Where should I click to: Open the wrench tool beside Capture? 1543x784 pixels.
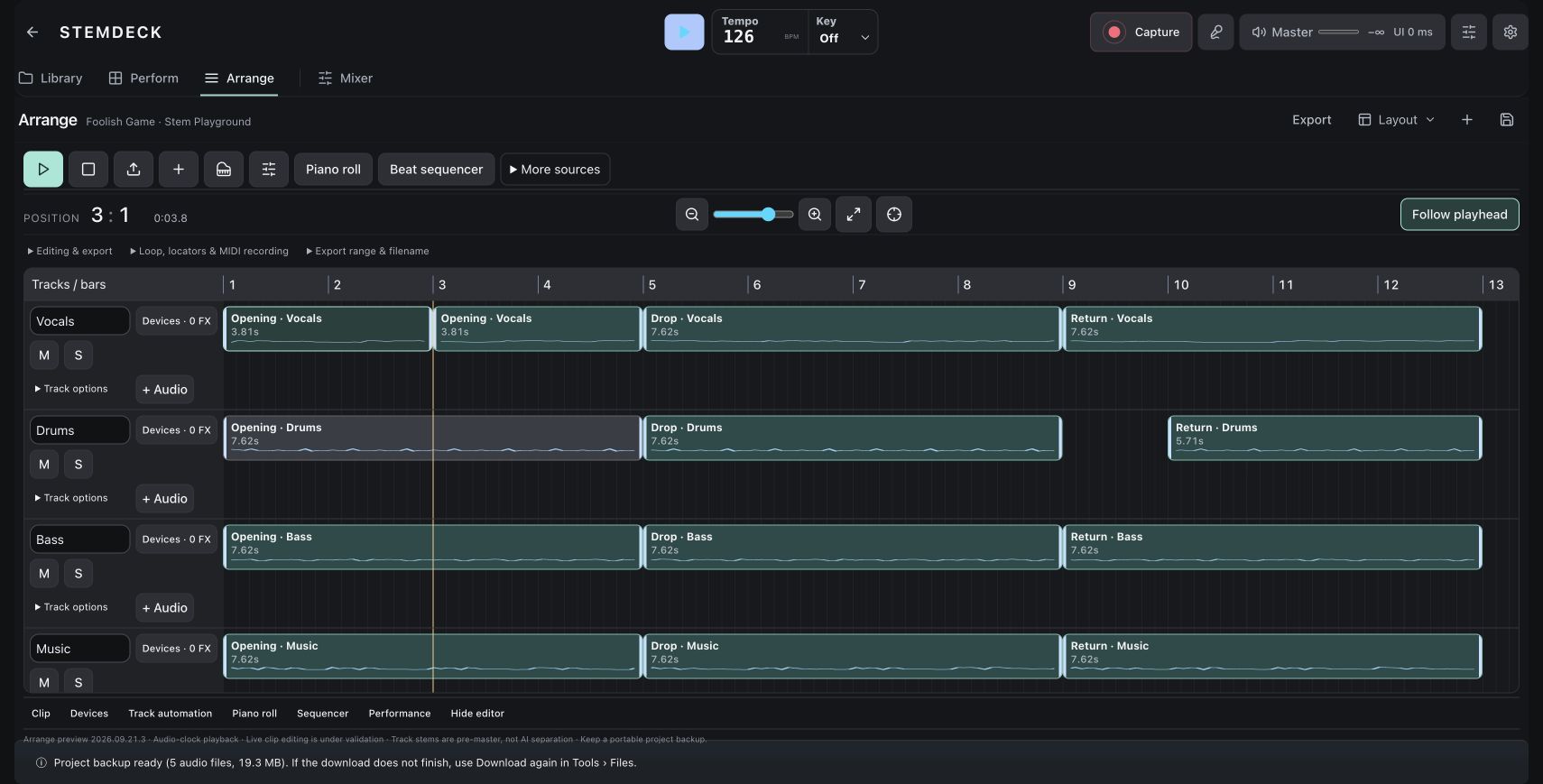click(x=1215, y=32)
